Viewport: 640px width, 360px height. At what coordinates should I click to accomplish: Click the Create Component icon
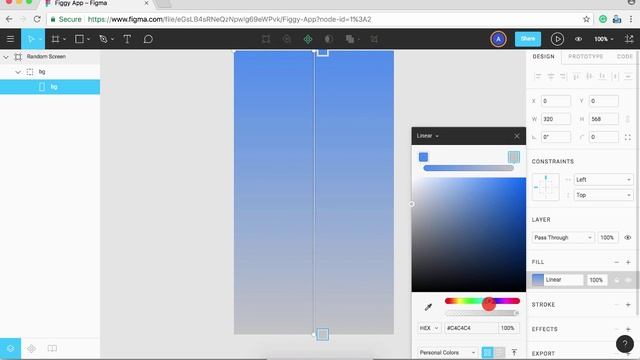(308, 39)
